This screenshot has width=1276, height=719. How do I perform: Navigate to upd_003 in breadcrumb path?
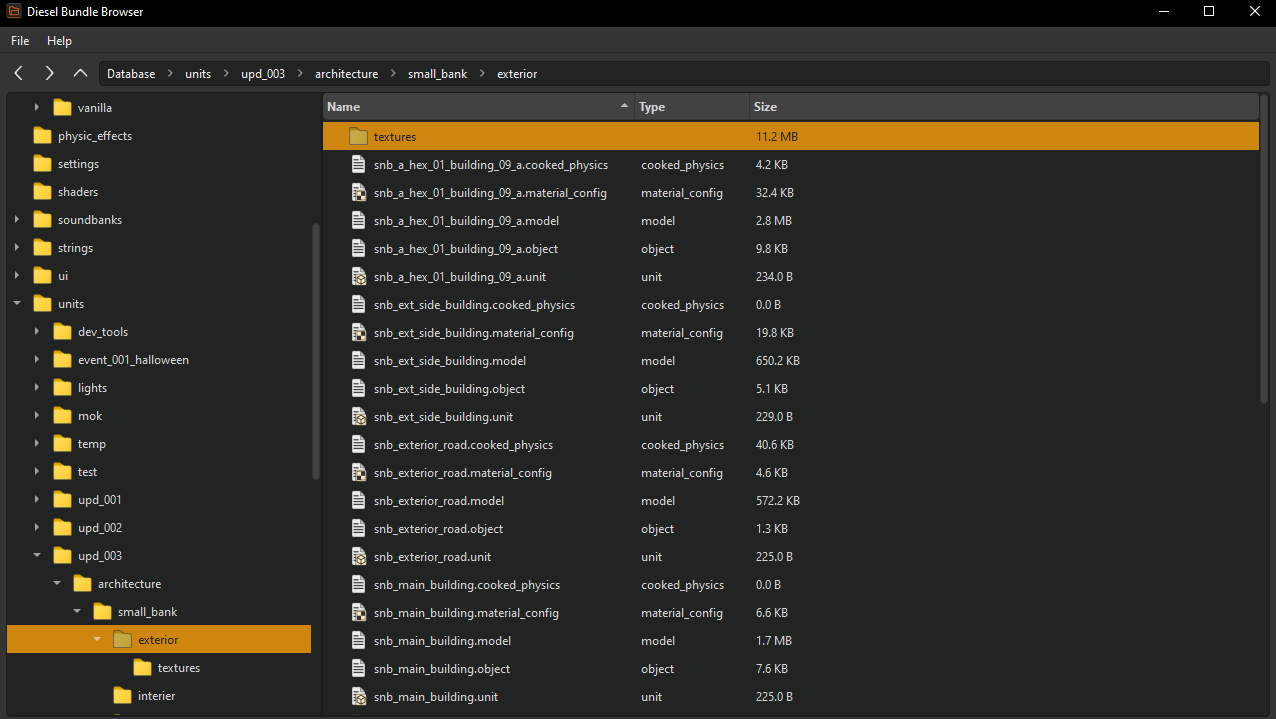click(x=263, y=74)
